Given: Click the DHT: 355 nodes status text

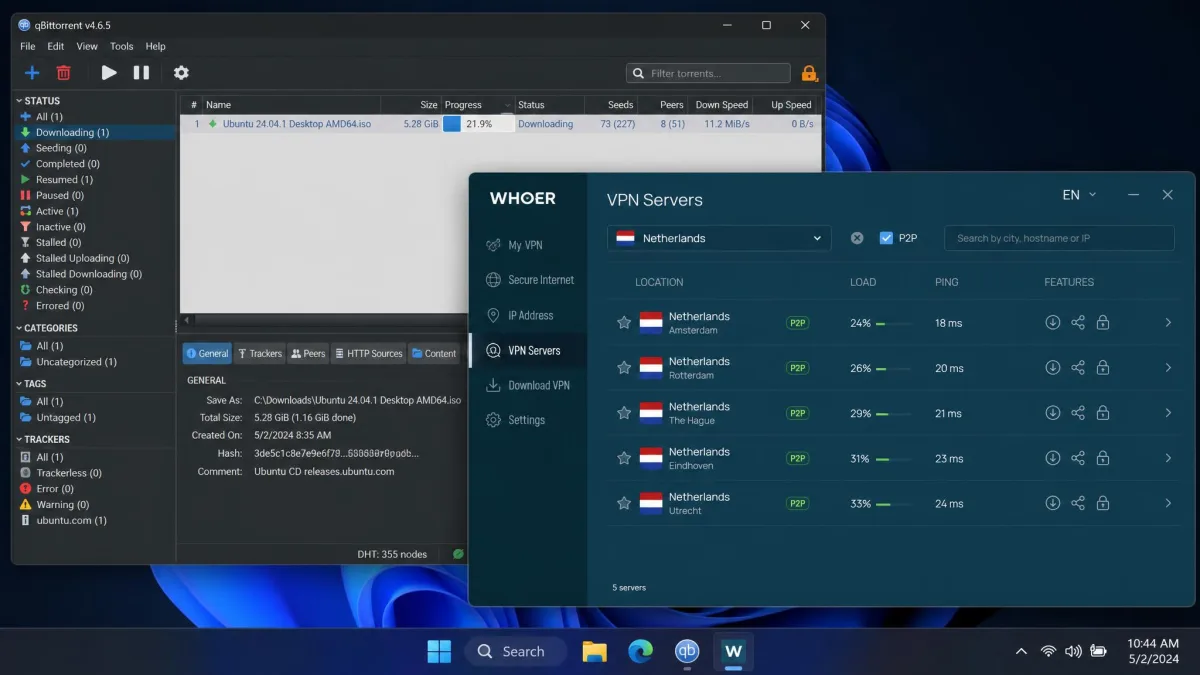Looking at the screenshot, I should pyautogui.click(x=392, y=554).
